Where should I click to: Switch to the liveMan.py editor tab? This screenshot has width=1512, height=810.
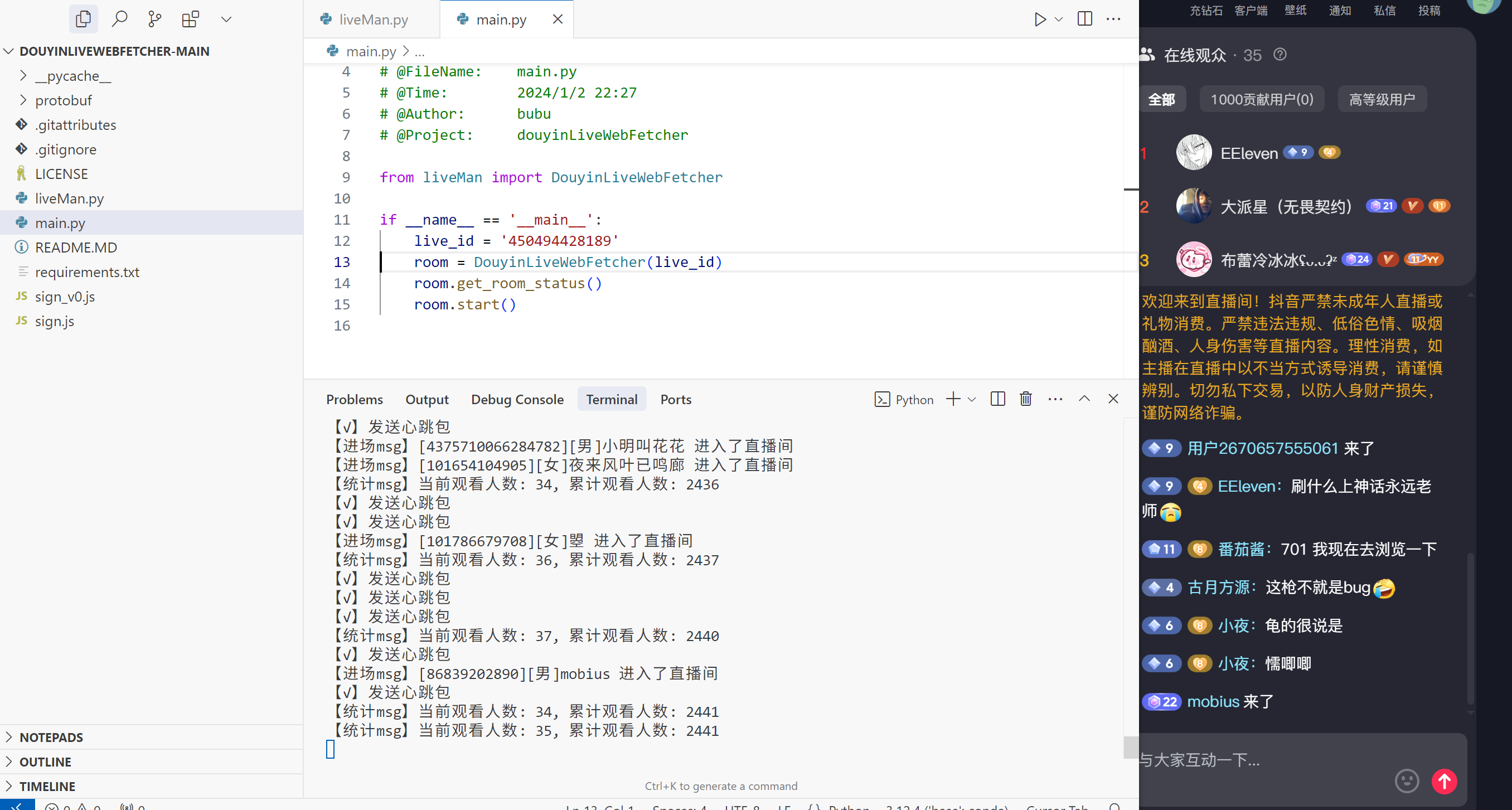374,19
